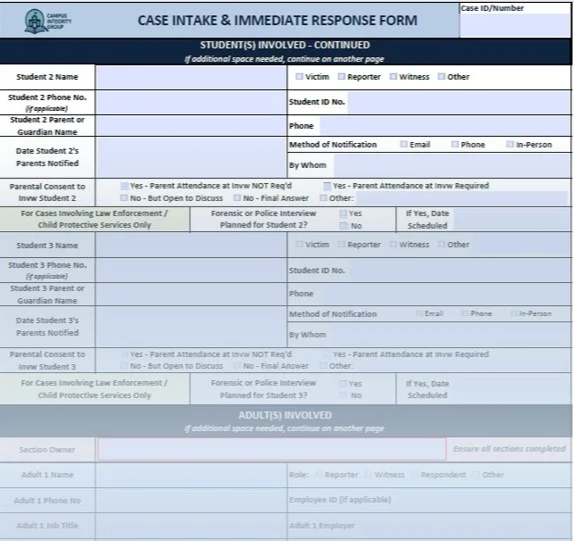Click the Student 3 Name field
Viewport: 575px width, 541px height.
(191, 245)
